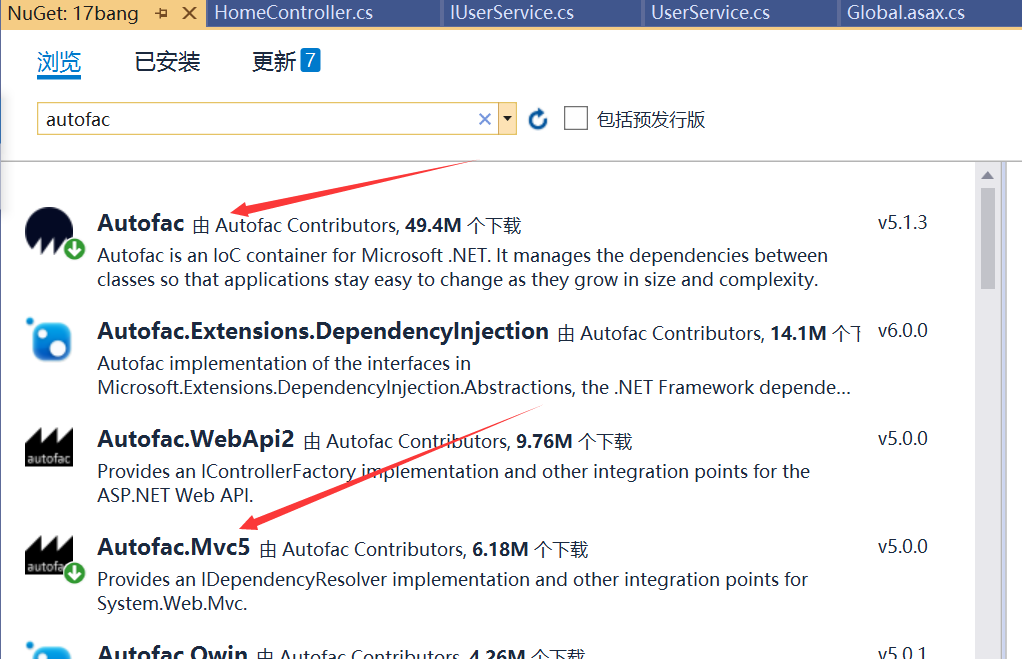Click the Autofac.Owin package title
Screen dimensions: 1022x659
172,651
